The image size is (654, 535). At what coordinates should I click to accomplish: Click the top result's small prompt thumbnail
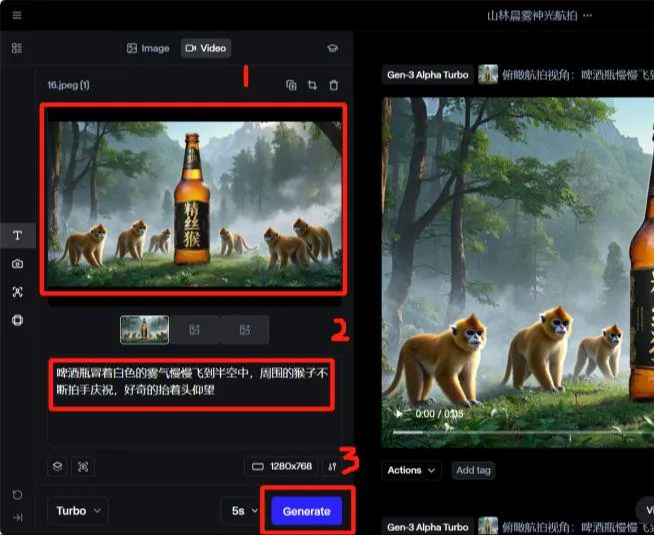(x=488, y=75)
